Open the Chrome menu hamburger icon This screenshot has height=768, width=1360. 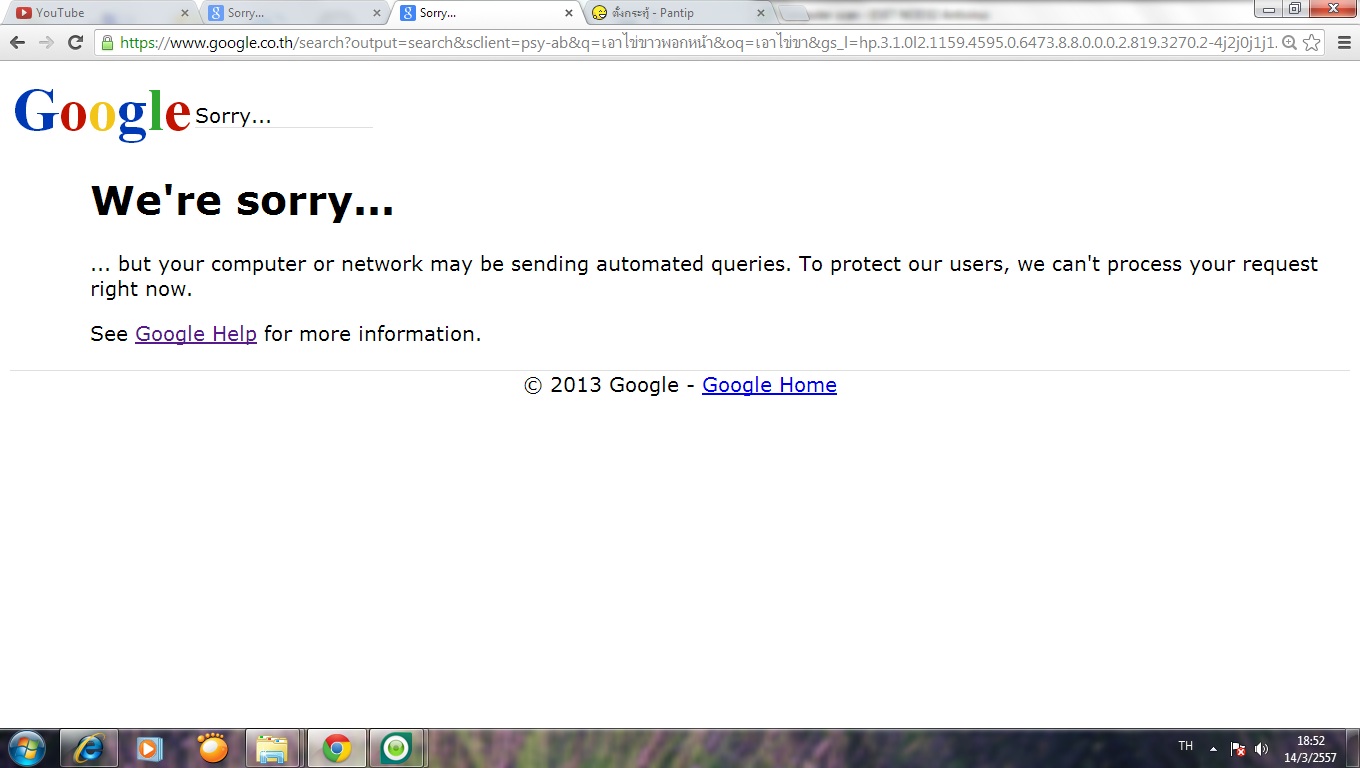pyautogui.click(x=1343, y=43)
